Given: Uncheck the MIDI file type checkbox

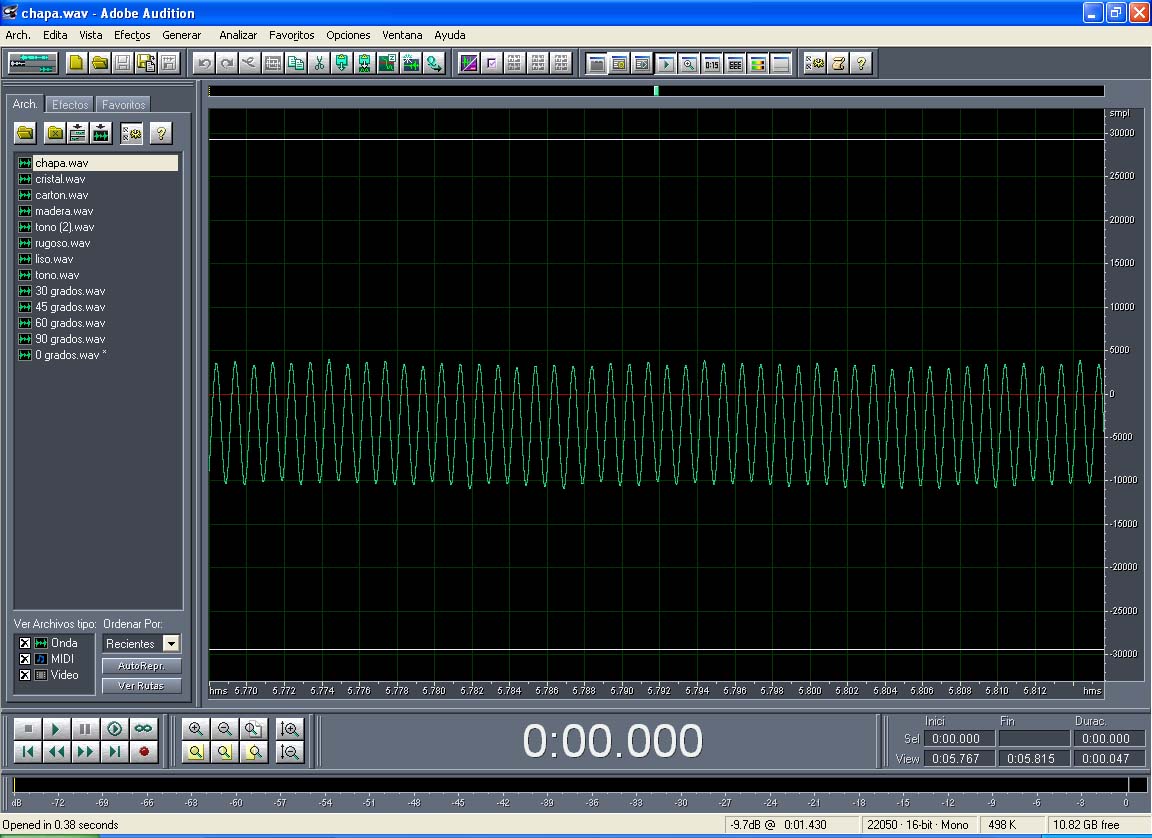Looking at the screenshot, I should pos(25,659).
